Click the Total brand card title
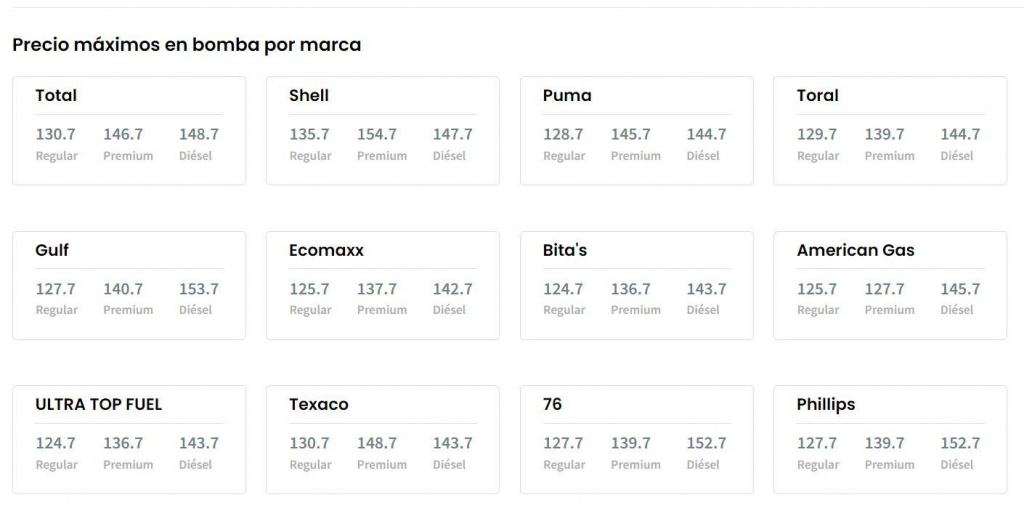Viewport: 1024px width, 524px height. tap(56, 96)
